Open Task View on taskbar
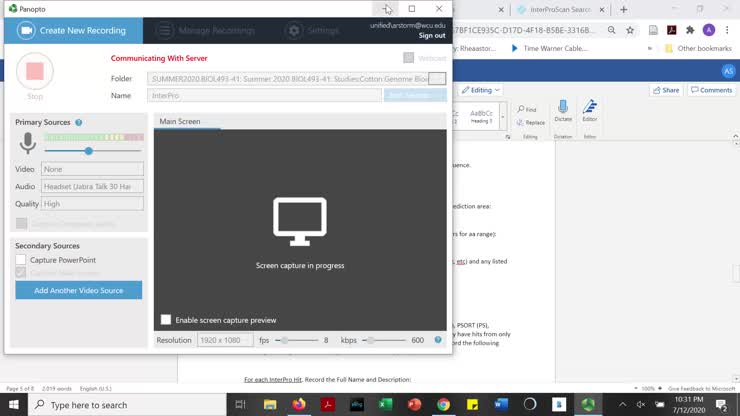 [x=241, y=405]
